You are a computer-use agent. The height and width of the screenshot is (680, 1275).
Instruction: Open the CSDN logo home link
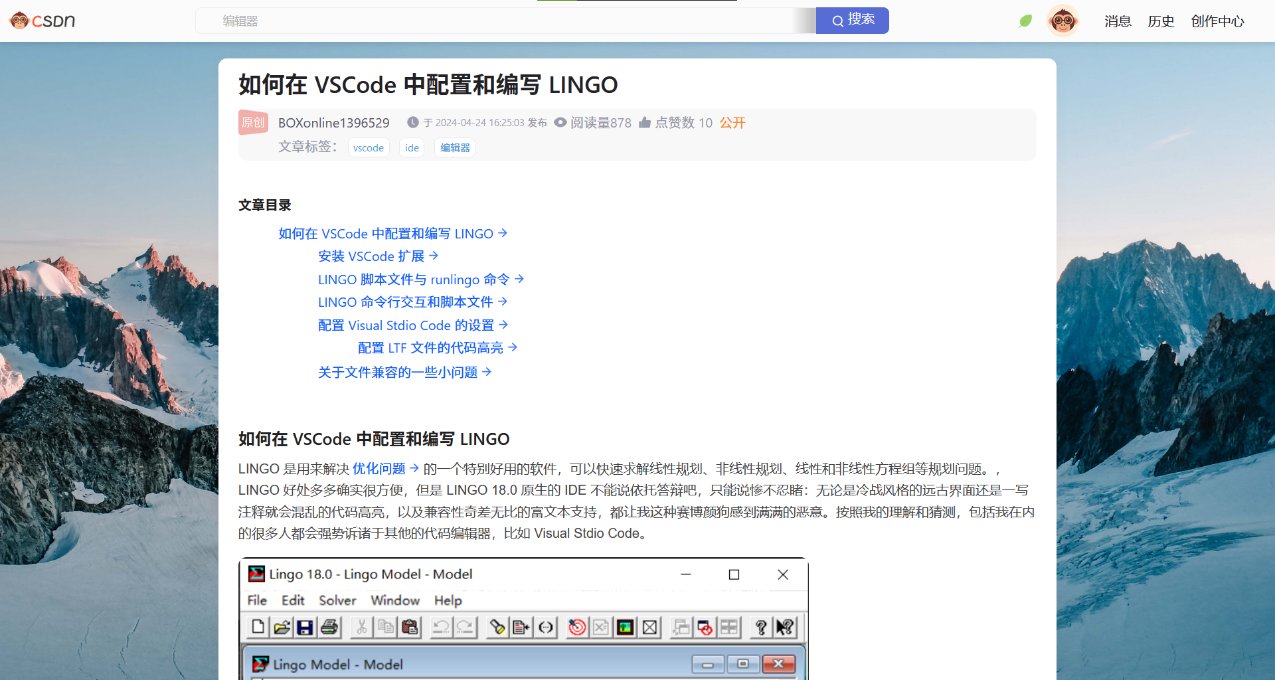pyautogui.click(x=43, y=20)
